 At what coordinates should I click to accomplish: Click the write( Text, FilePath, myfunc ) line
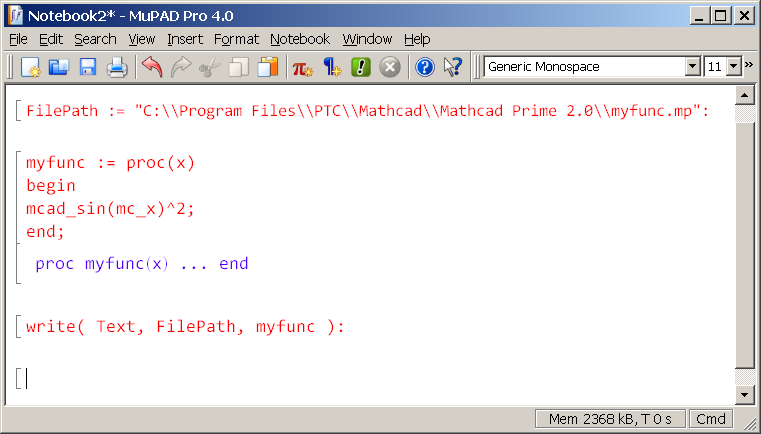coord(185,326)
